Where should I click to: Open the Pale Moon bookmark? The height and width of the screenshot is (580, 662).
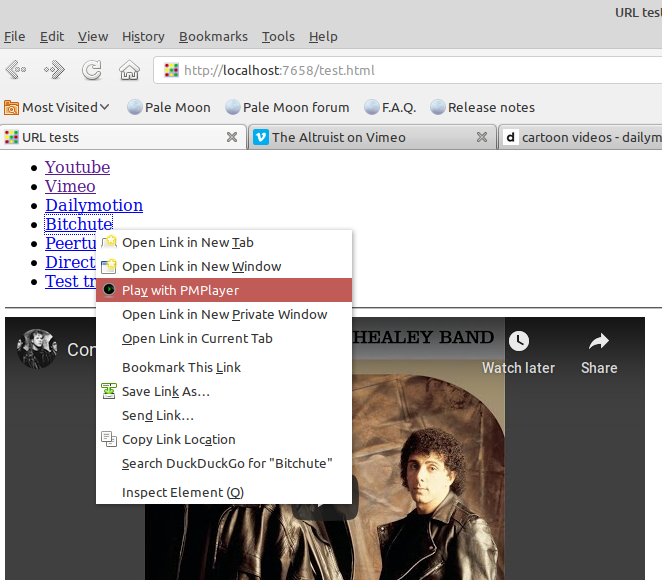[x=169, y=108]
